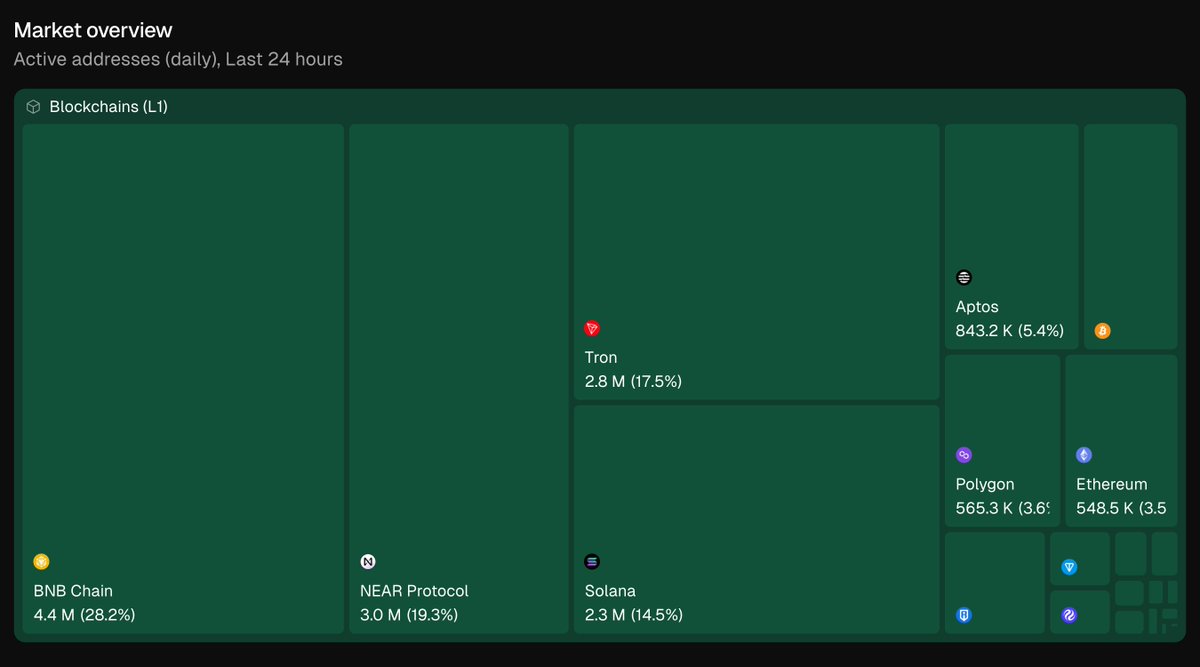Select the Ethereum diamond logo icon
The width and height of the screenshot is (1200, 667).
pyautogui.click(x=1084, y=455)
